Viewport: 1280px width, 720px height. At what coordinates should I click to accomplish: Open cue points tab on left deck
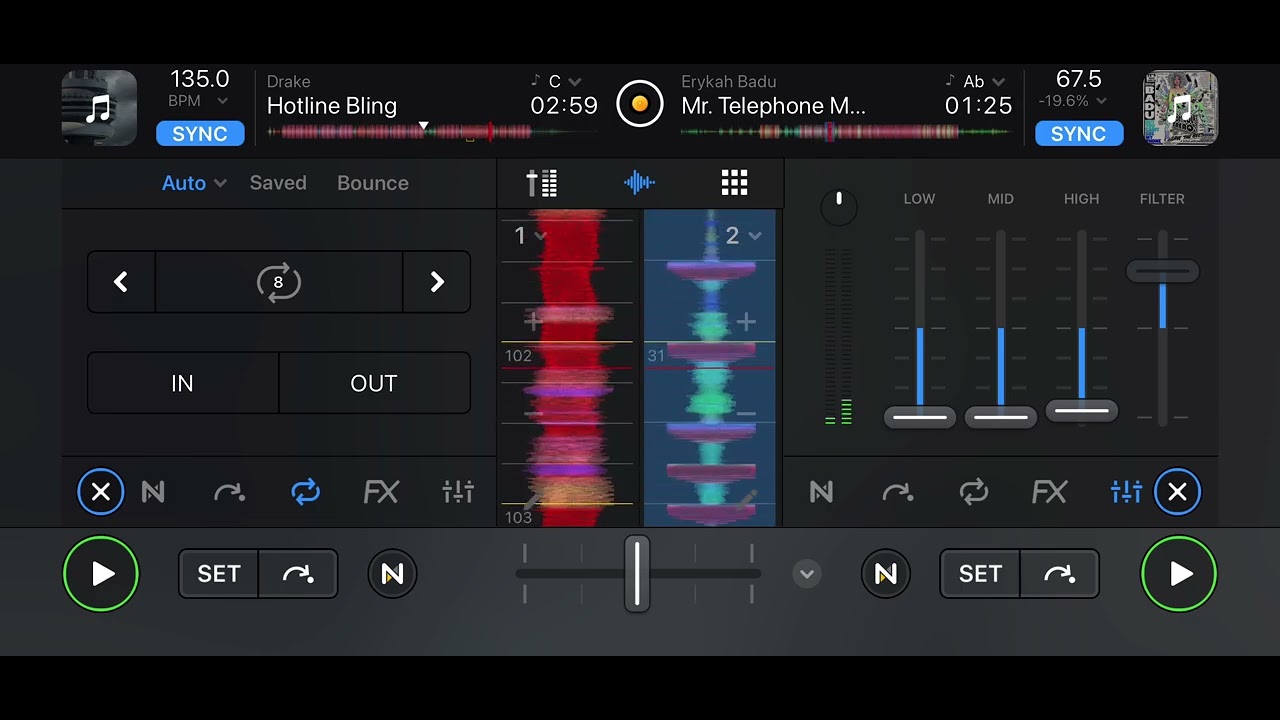[x=229, y=492]
